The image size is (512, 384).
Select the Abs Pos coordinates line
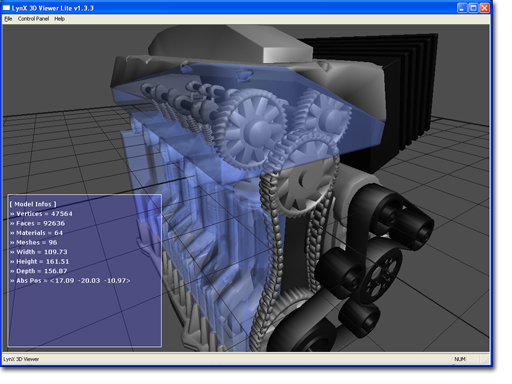tap(70, 281)
